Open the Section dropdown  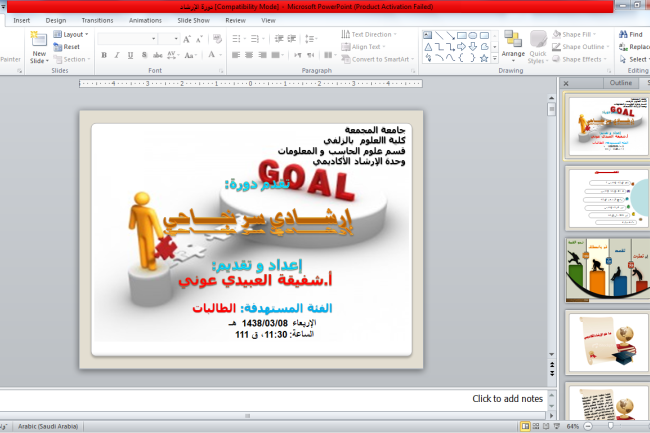click(x=72, y=59)
